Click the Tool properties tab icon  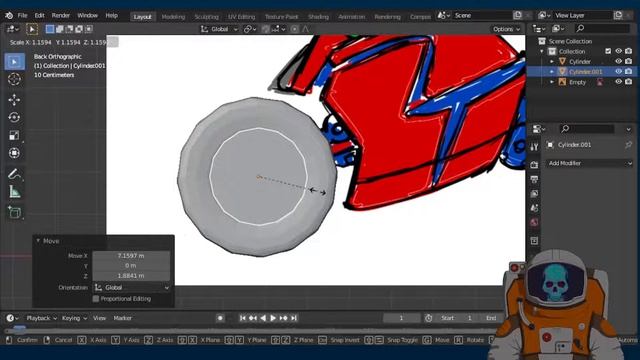coord(534,147)
